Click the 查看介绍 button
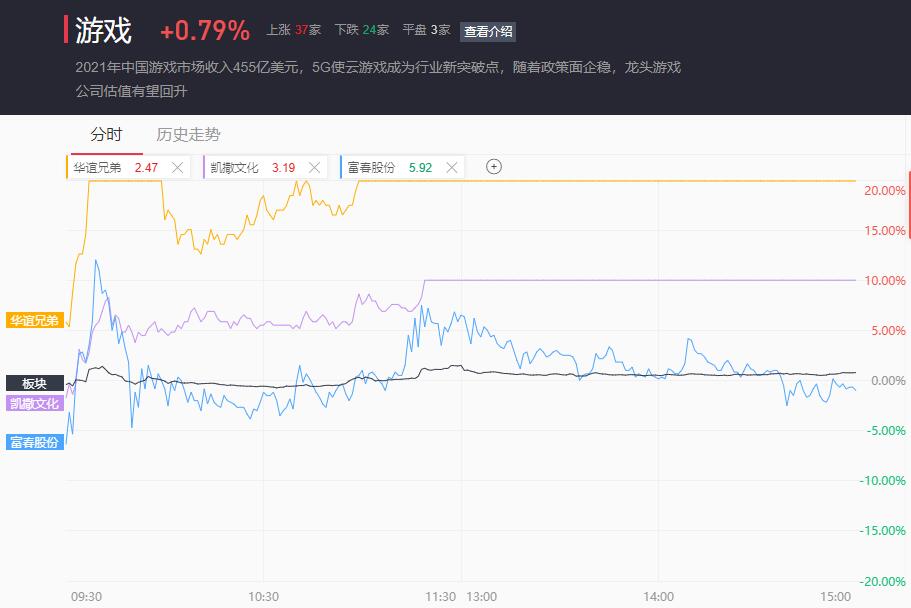911x608 pixels. click(x=487, y=31)
